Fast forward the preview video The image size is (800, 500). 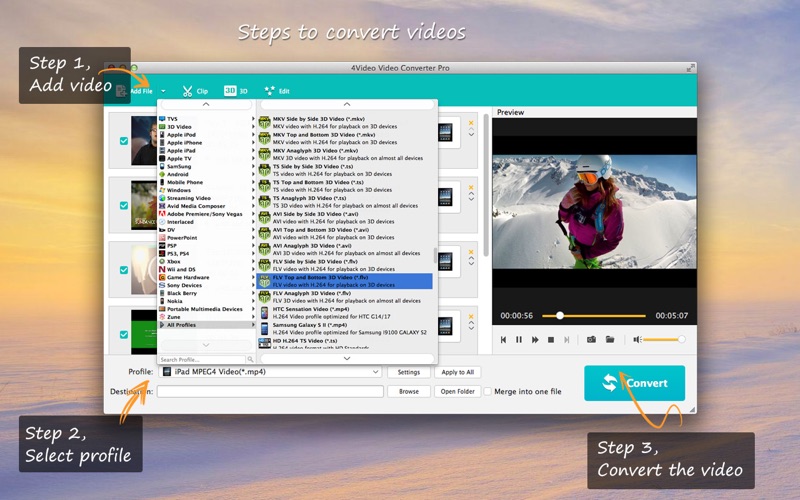pyautogui.click(x=535, y=339)
